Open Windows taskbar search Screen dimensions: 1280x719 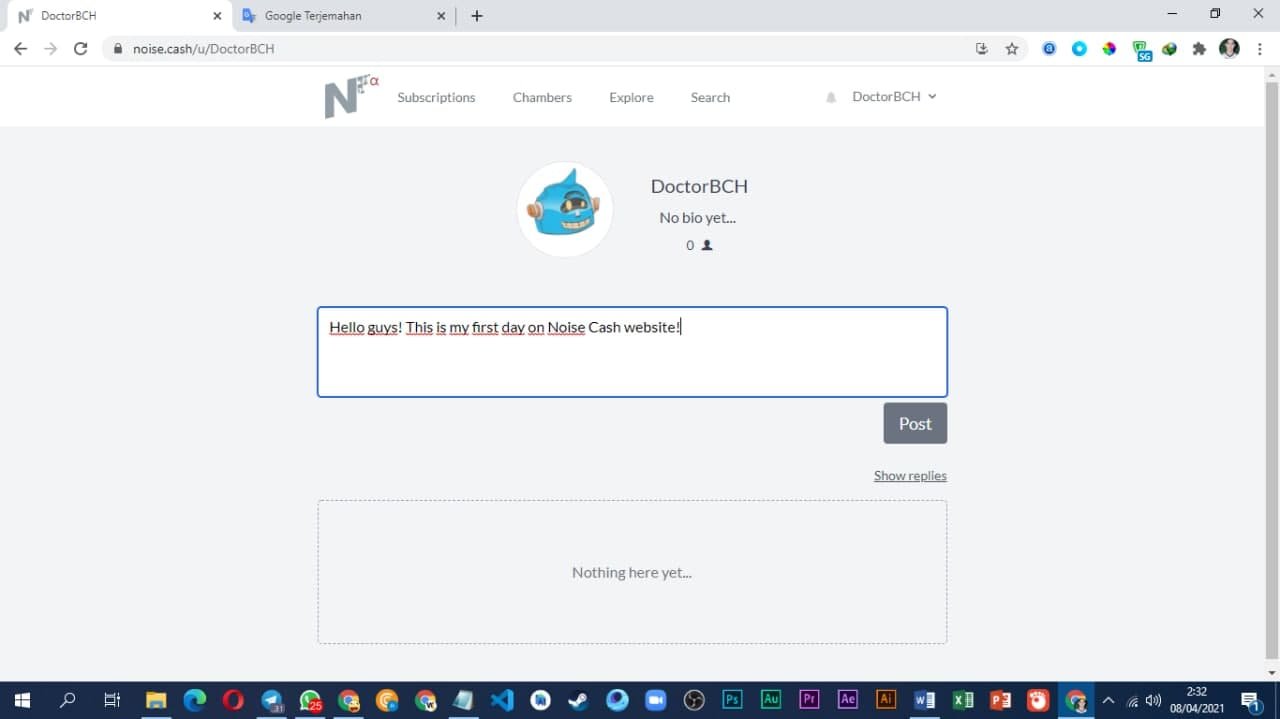(67, 700)
